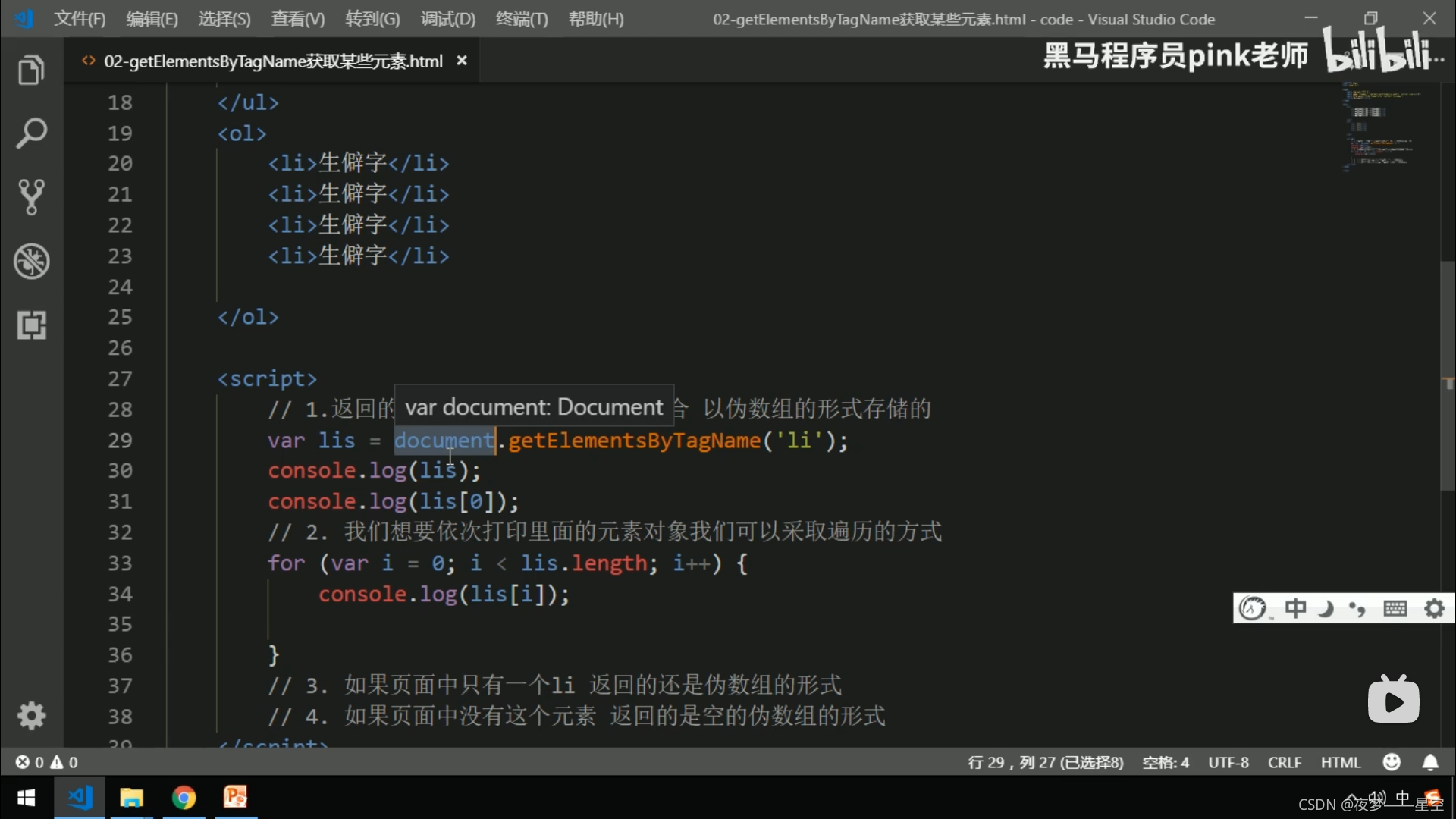Click errors and warnings status icon

coord(47,762)
